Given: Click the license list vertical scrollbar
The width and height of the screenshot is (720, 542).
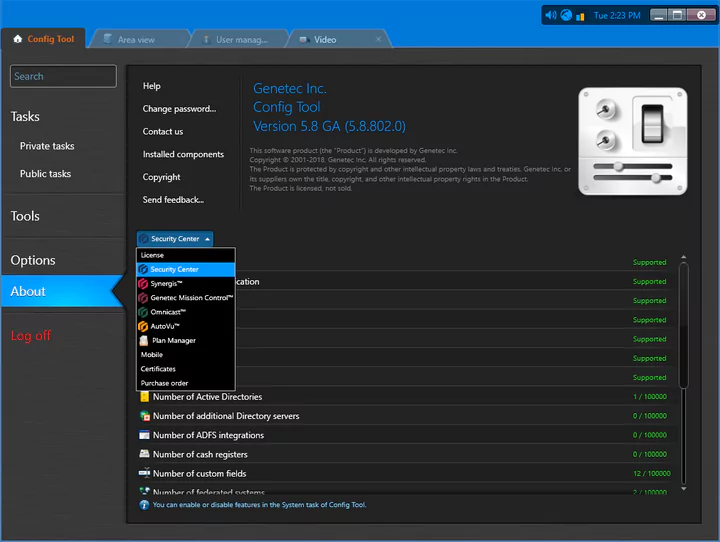Looking at the screenshot, I should coord(684,325).
